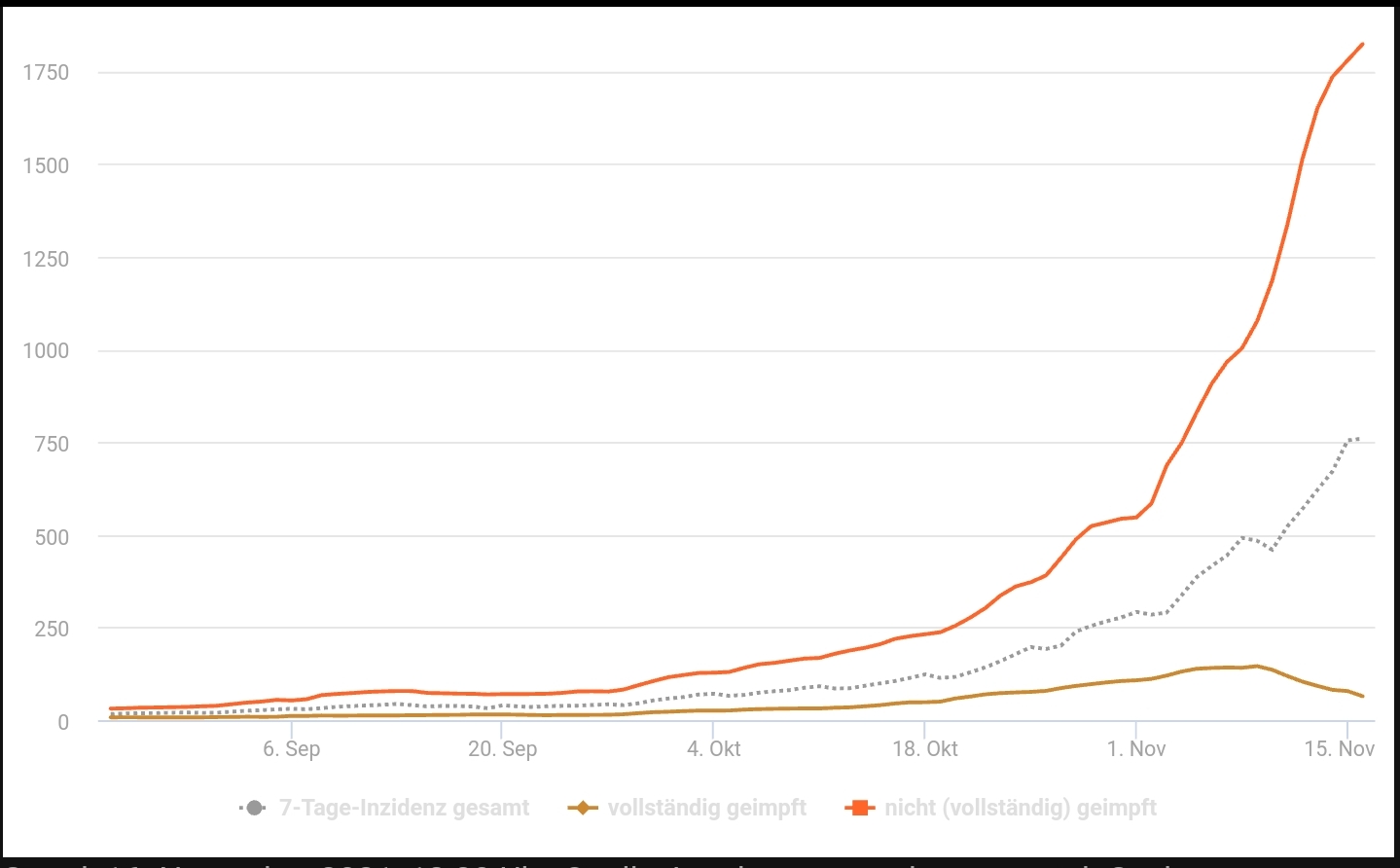Click the brown diamond legend marker
1400x868 pixels.
tap(582, 808)
